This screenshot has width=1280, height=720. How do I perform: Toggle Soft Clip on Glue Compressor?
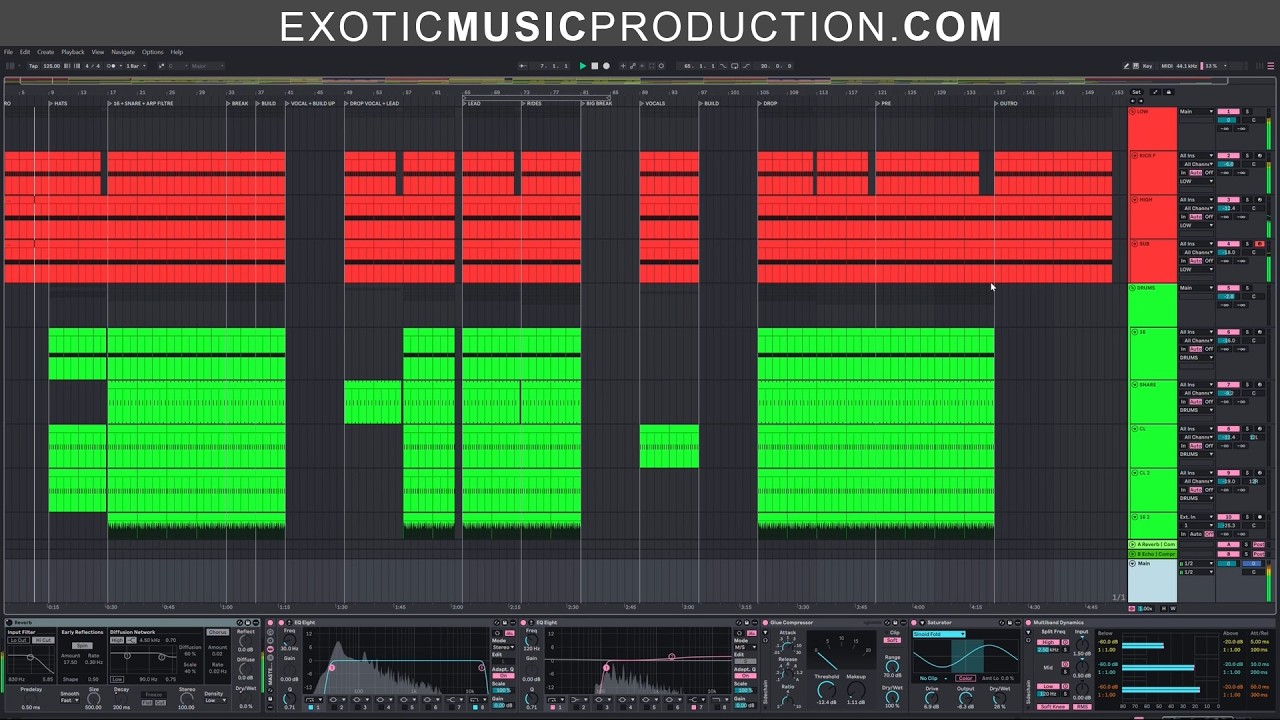[892, 640]
